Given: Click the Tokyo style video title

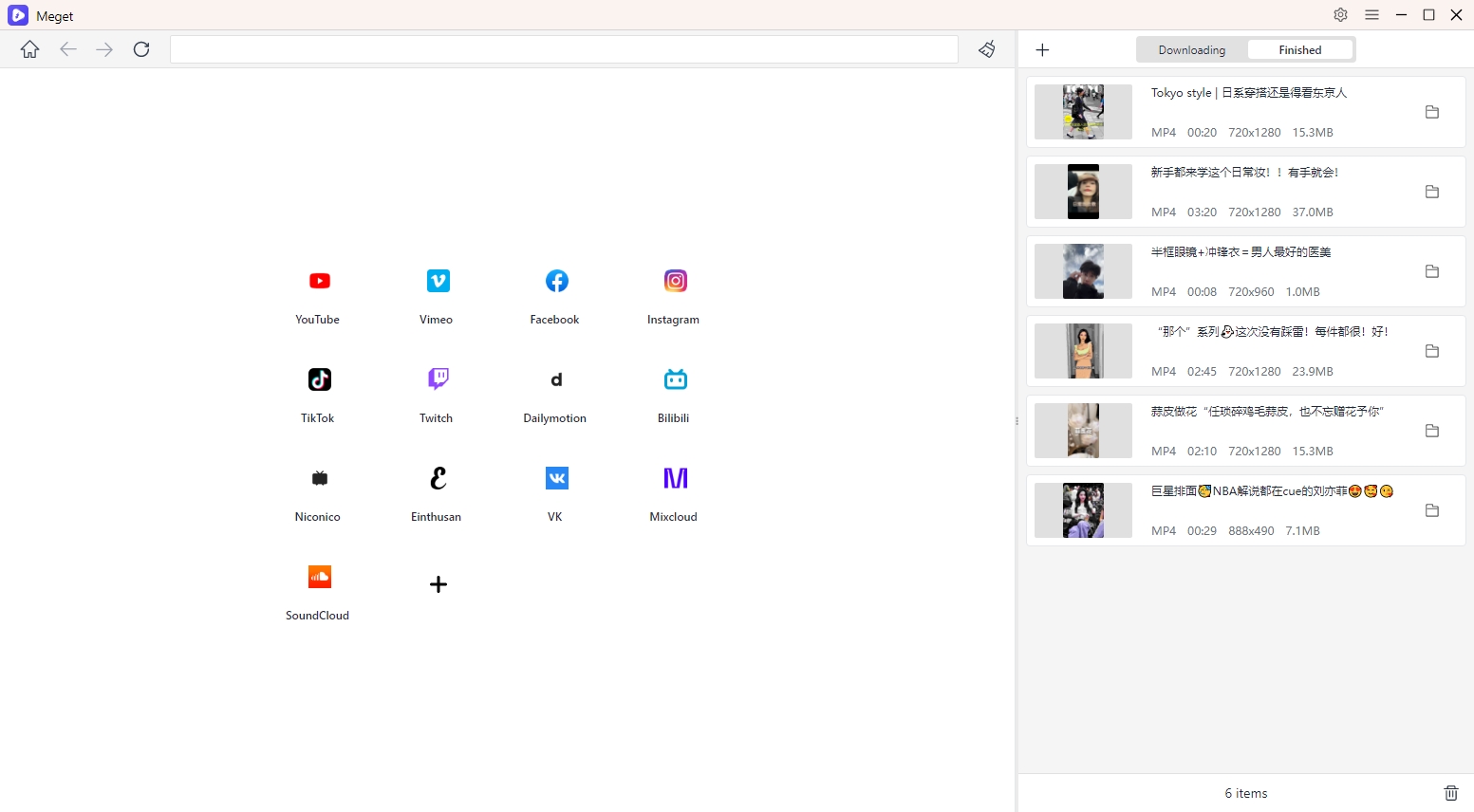Looking at the screenshot, I should [1249, 93].
